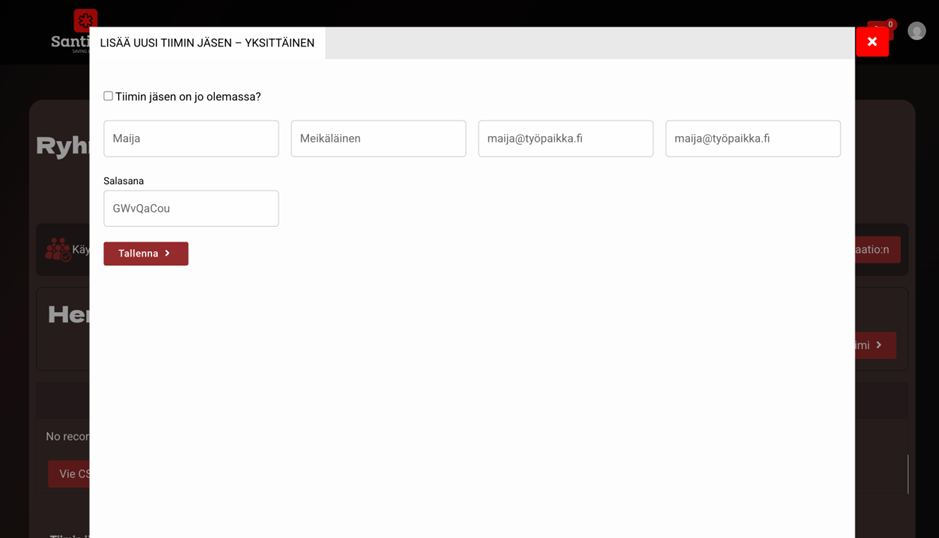Screen dimensions: 939x538
Task: Open the user profile avatar
Action: (916, 31)
